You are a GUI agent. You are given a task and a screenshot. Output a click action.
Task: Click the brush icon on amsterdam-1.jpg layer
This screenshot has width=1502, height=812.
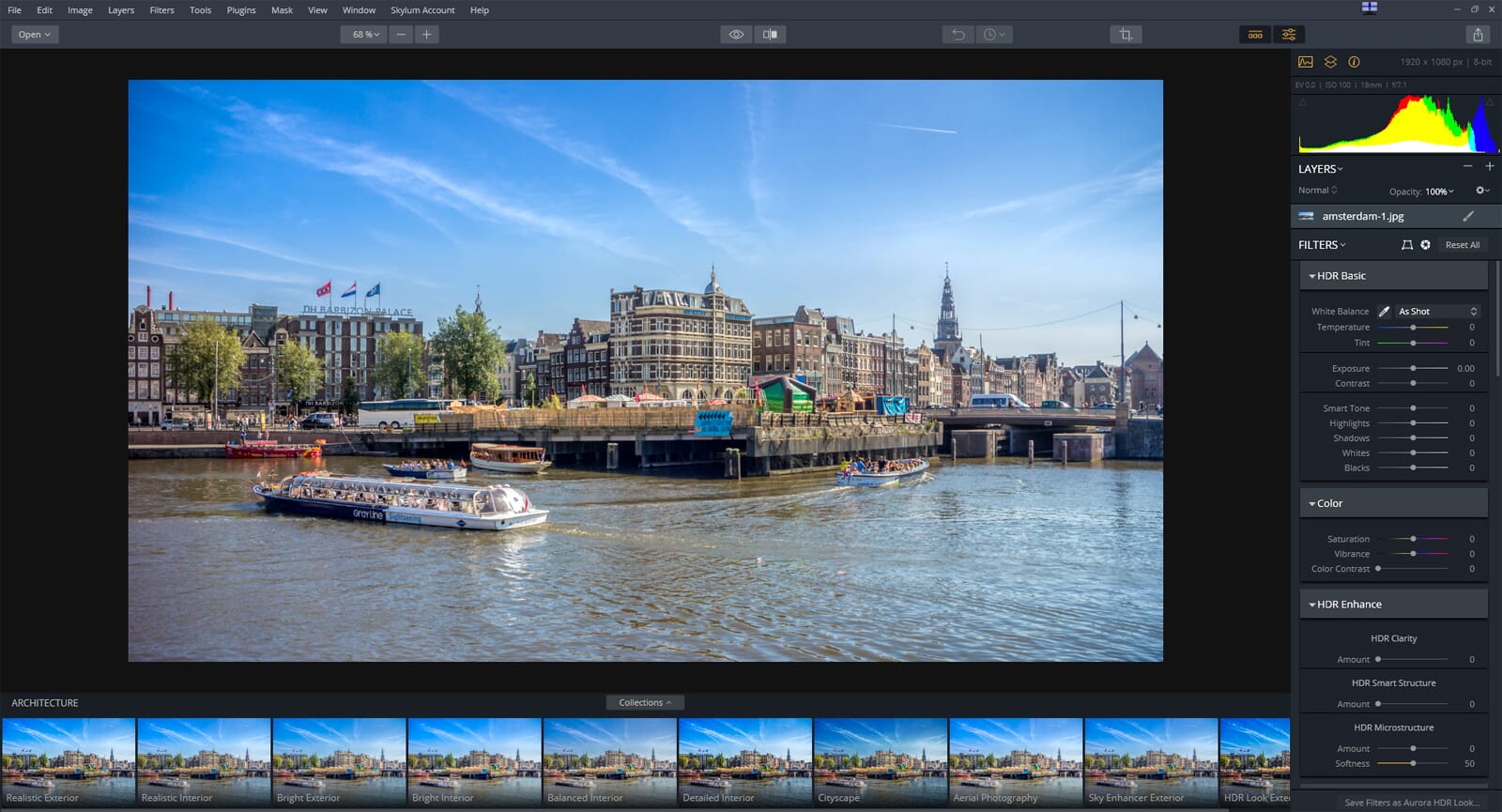(1468, 216)
